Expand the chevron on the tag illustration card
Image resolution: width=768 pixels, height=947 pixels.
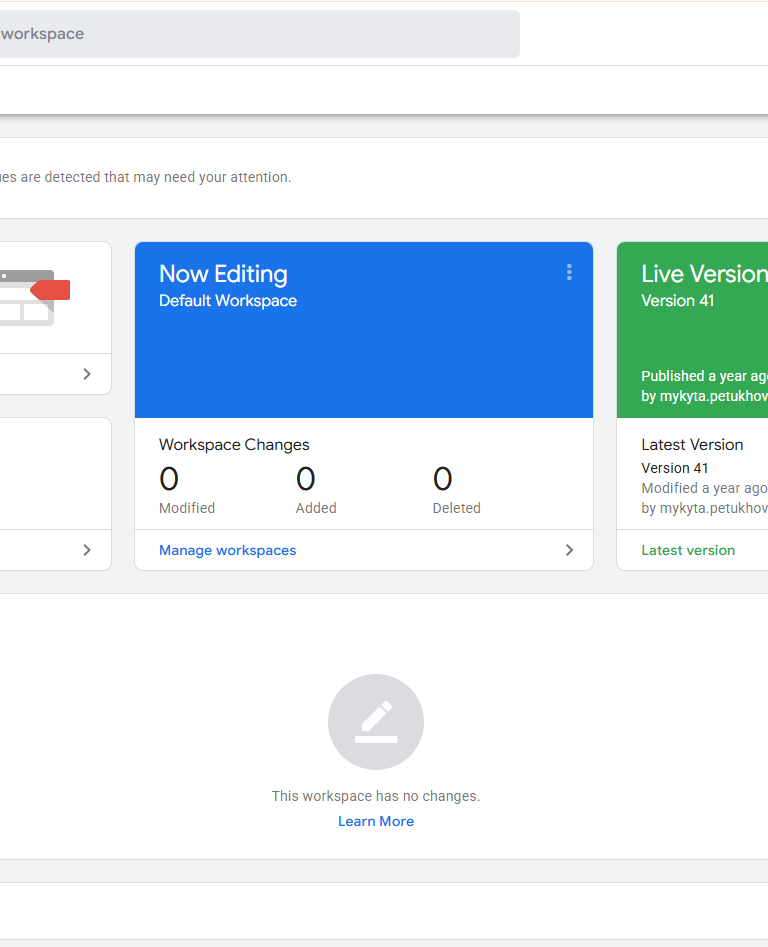point(87,374)
